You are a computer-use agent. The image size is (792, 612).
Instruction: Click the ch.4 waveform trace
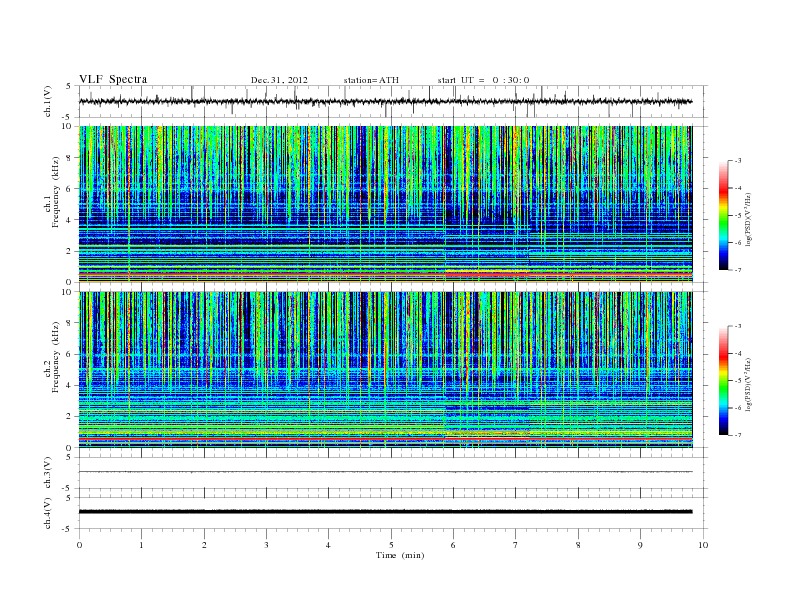pyautogui.click(x=385, y=512)
